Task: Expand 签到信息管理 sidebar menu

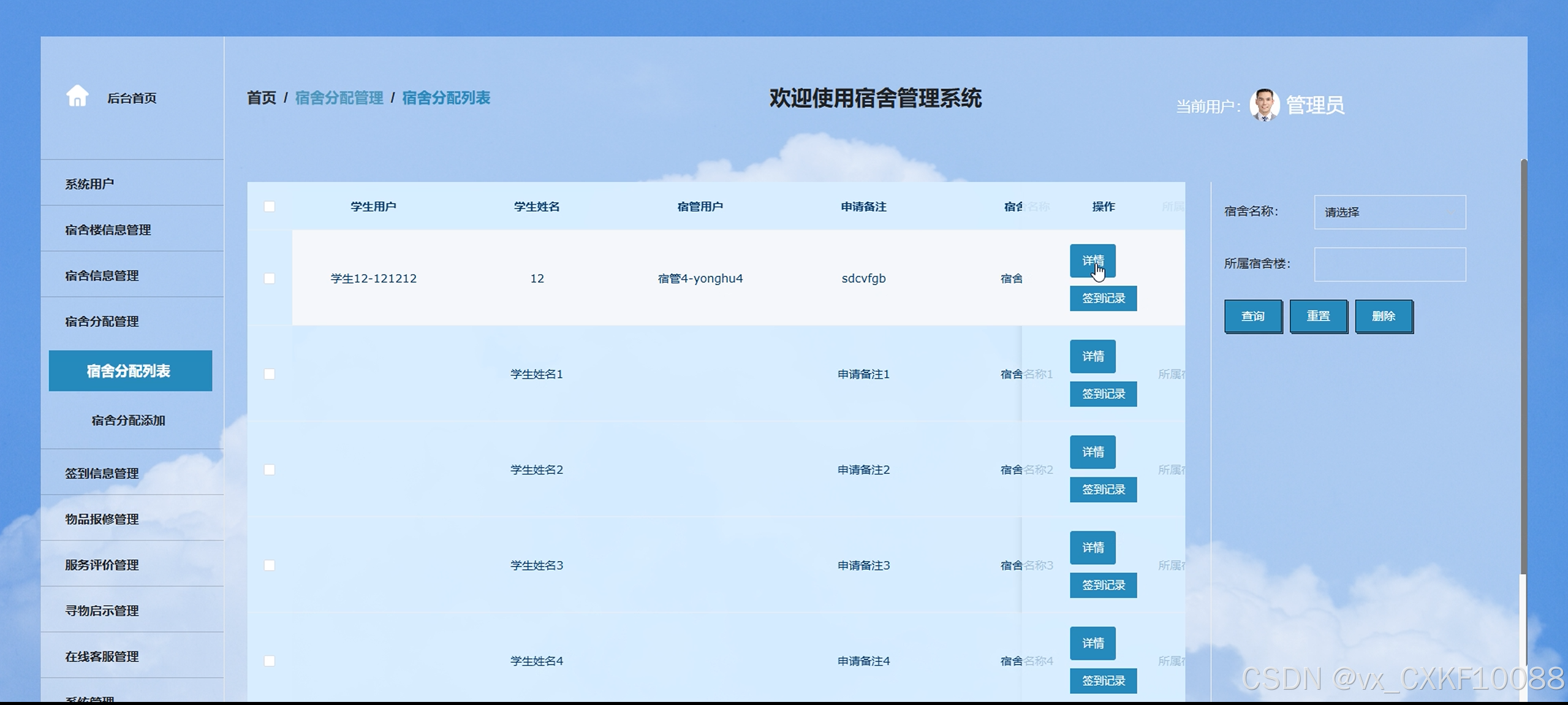Action: point(102,473)
